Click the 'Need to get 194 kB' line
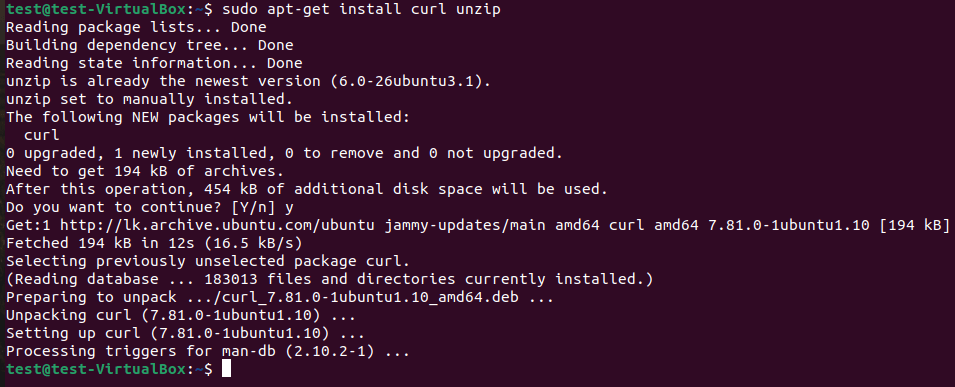 pyautogui.click(x=145, y=171)
